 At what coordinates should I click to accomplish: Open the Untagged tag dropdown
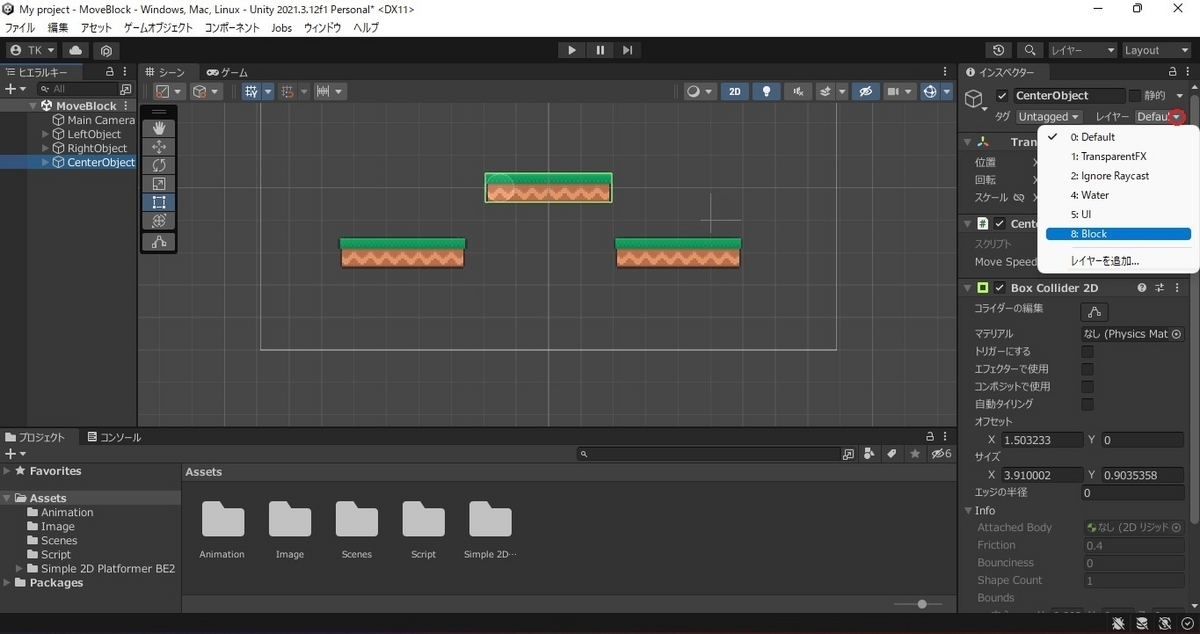click(x=1048, y=117)
